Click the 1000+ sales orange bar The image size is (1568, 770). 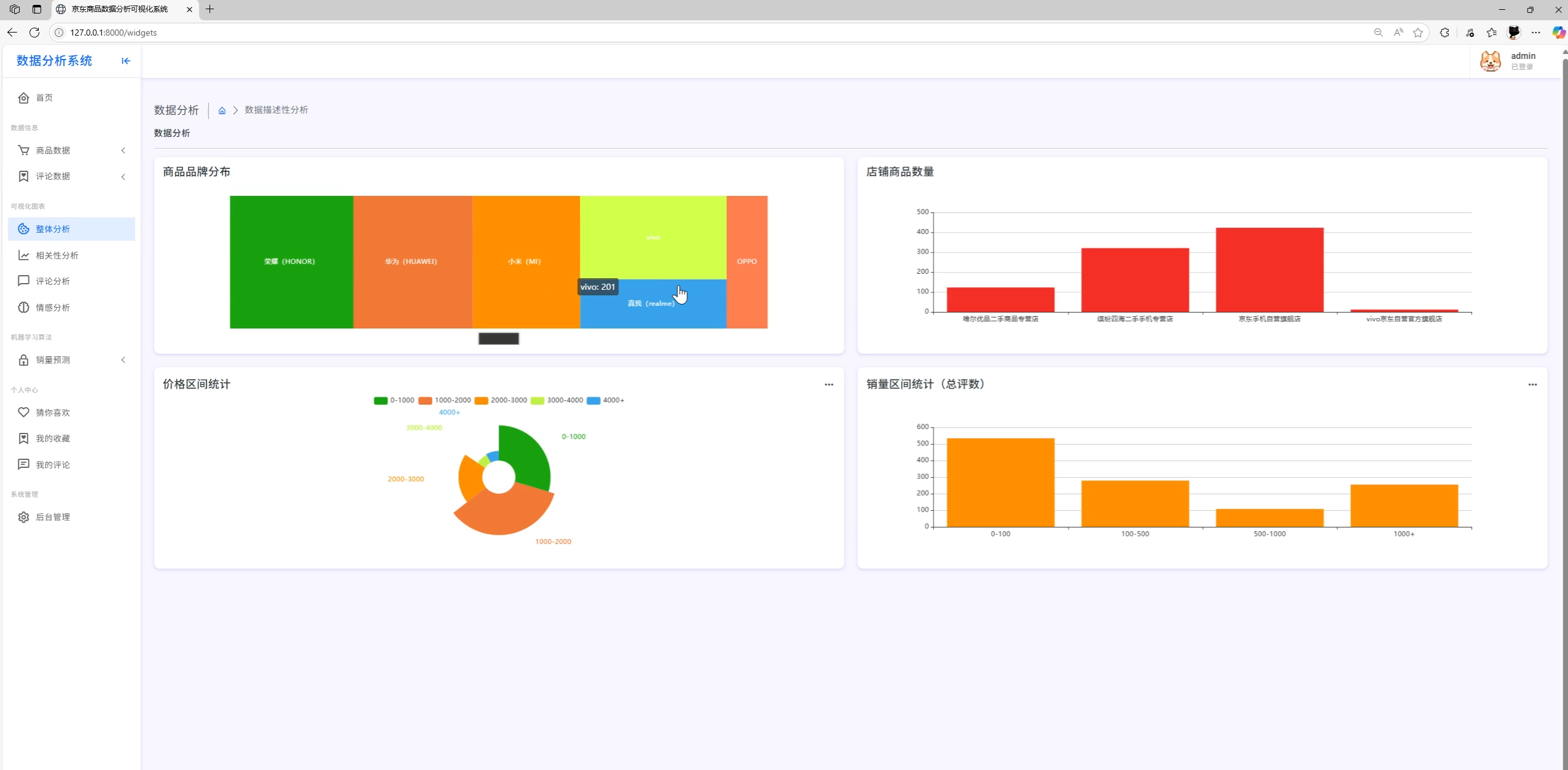[1404, 506]
